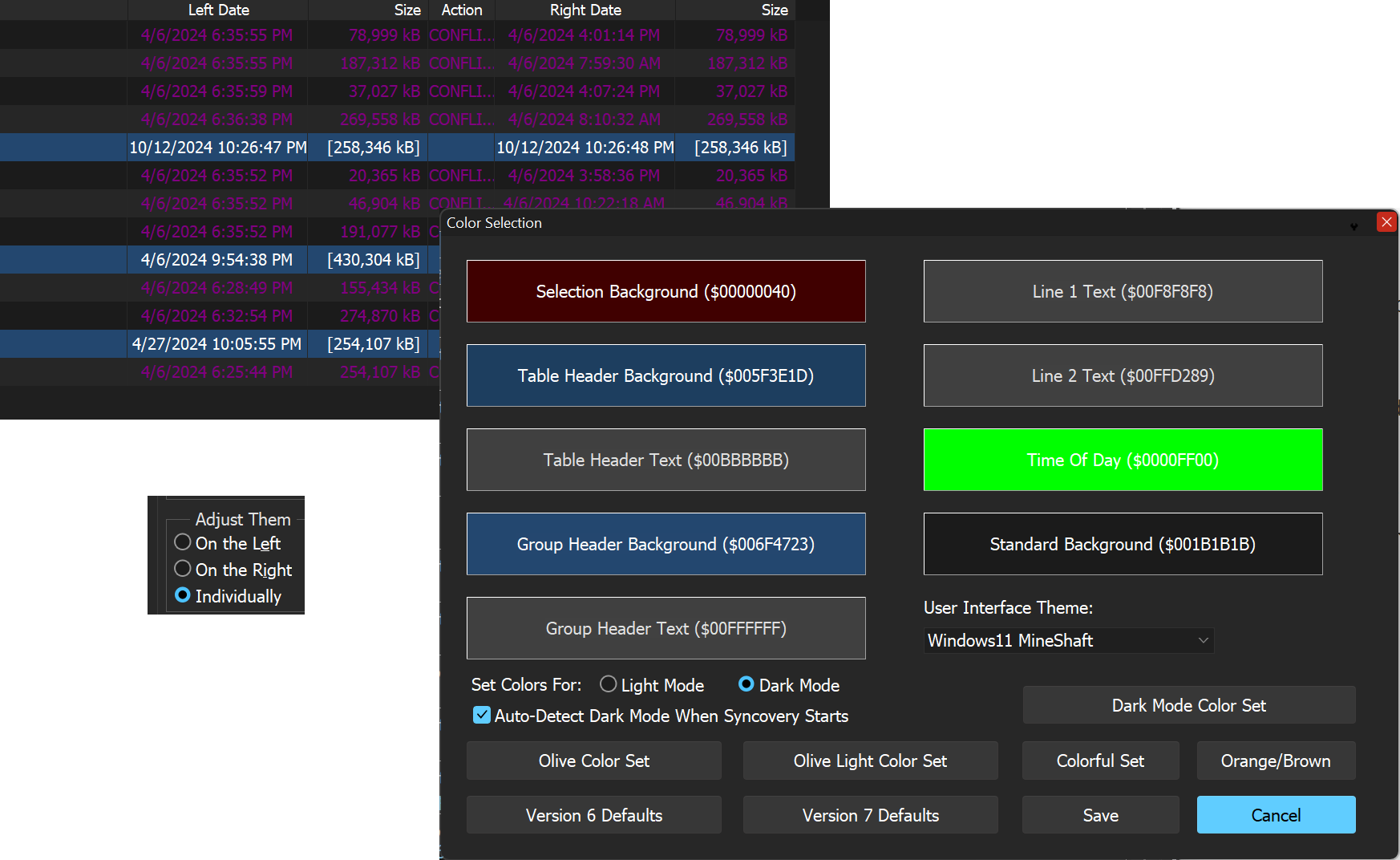This screenshot has height=860, width=1400.
Task: Select row dated 10/12/2024 10:26:47 PM
Action: tap(218, 148)
